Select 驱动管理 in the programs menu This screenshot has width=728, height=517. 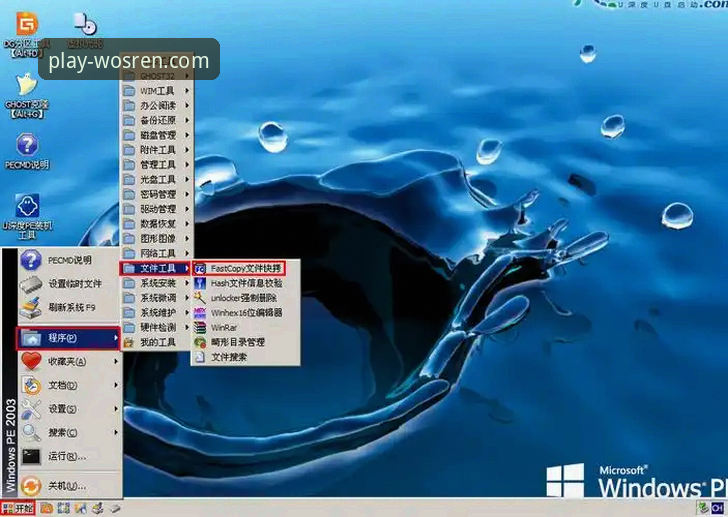coord(156,209)
